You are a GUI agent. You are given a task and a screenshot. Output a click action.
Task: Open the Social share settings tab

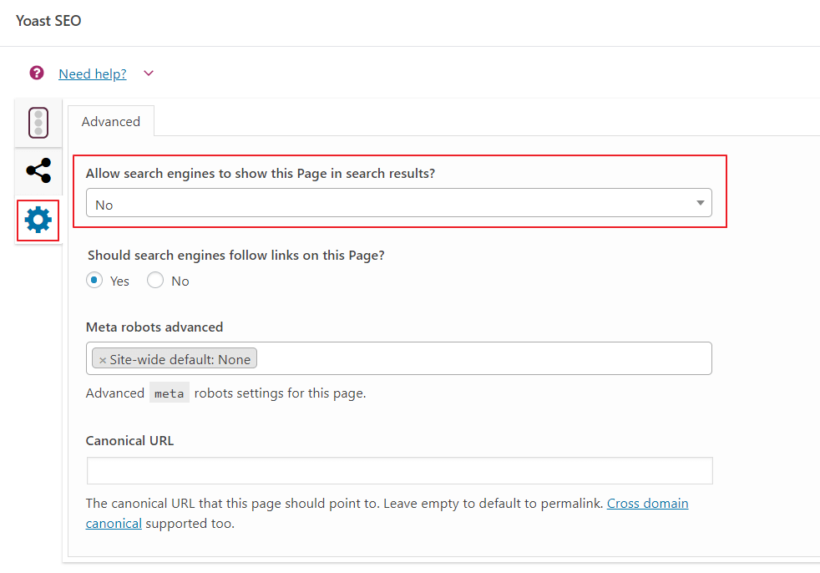38,170
